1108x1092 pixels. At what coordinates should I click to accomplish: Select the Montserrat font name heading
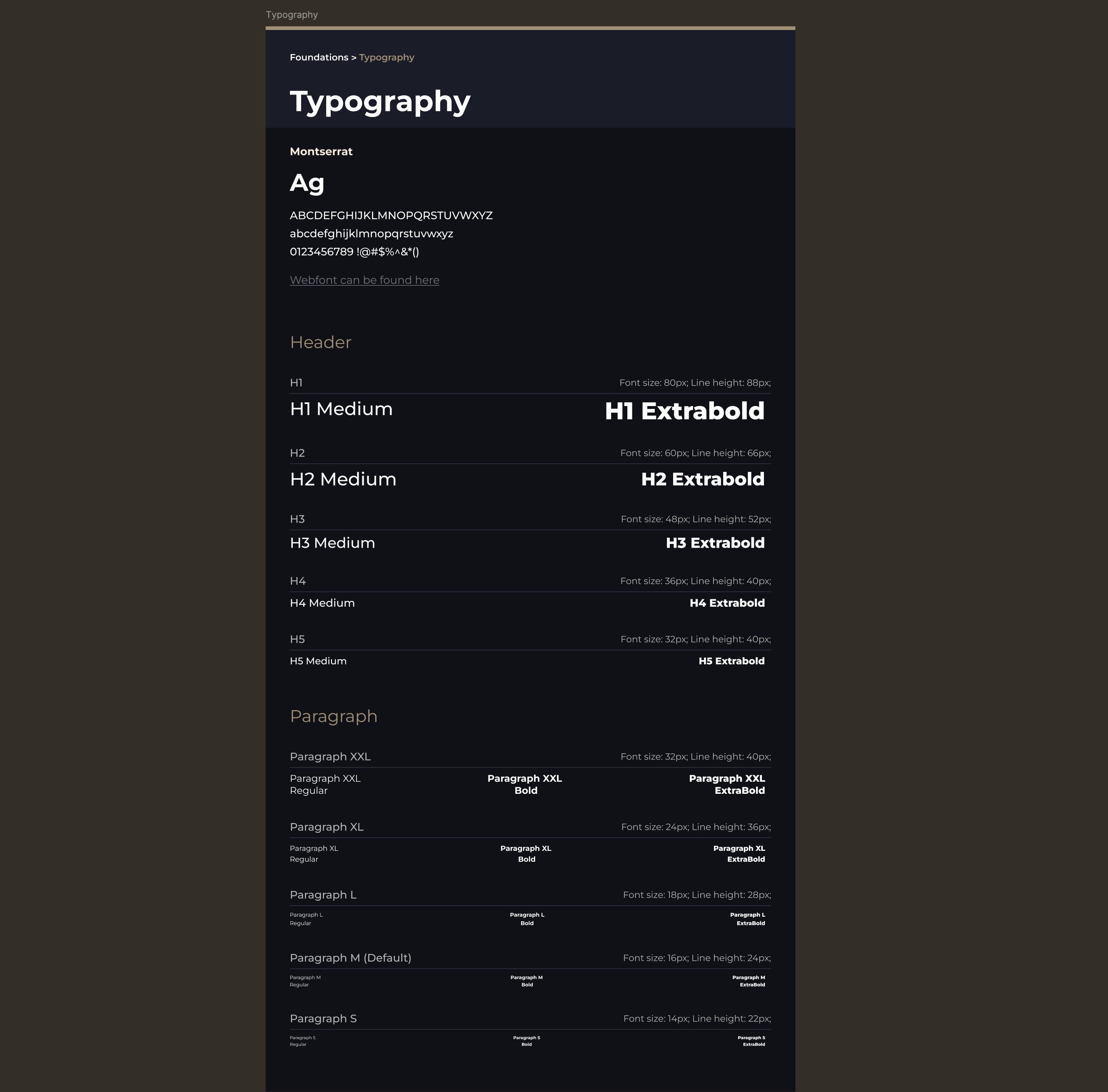pos(321,152)
